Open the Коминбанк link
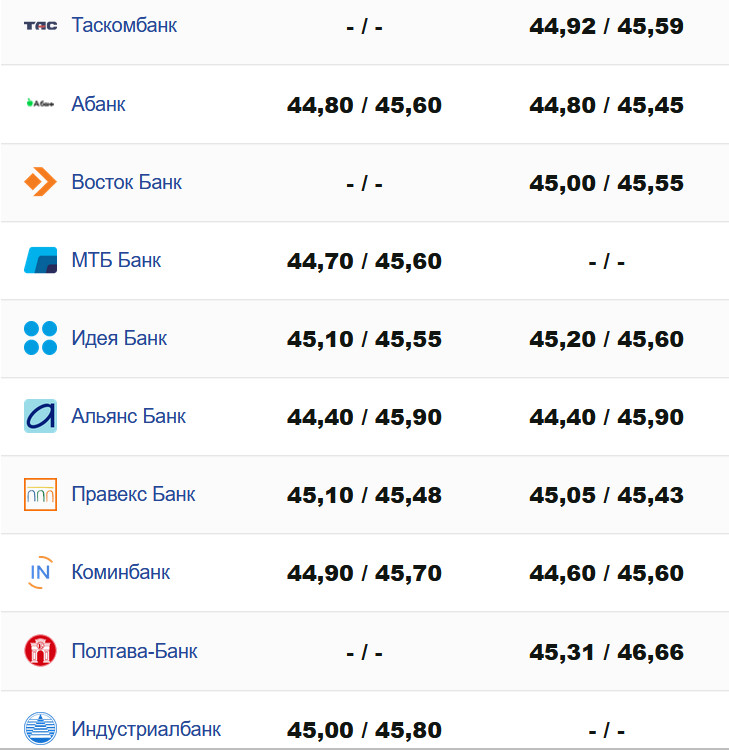729x750 pixels. coord(120,572)
